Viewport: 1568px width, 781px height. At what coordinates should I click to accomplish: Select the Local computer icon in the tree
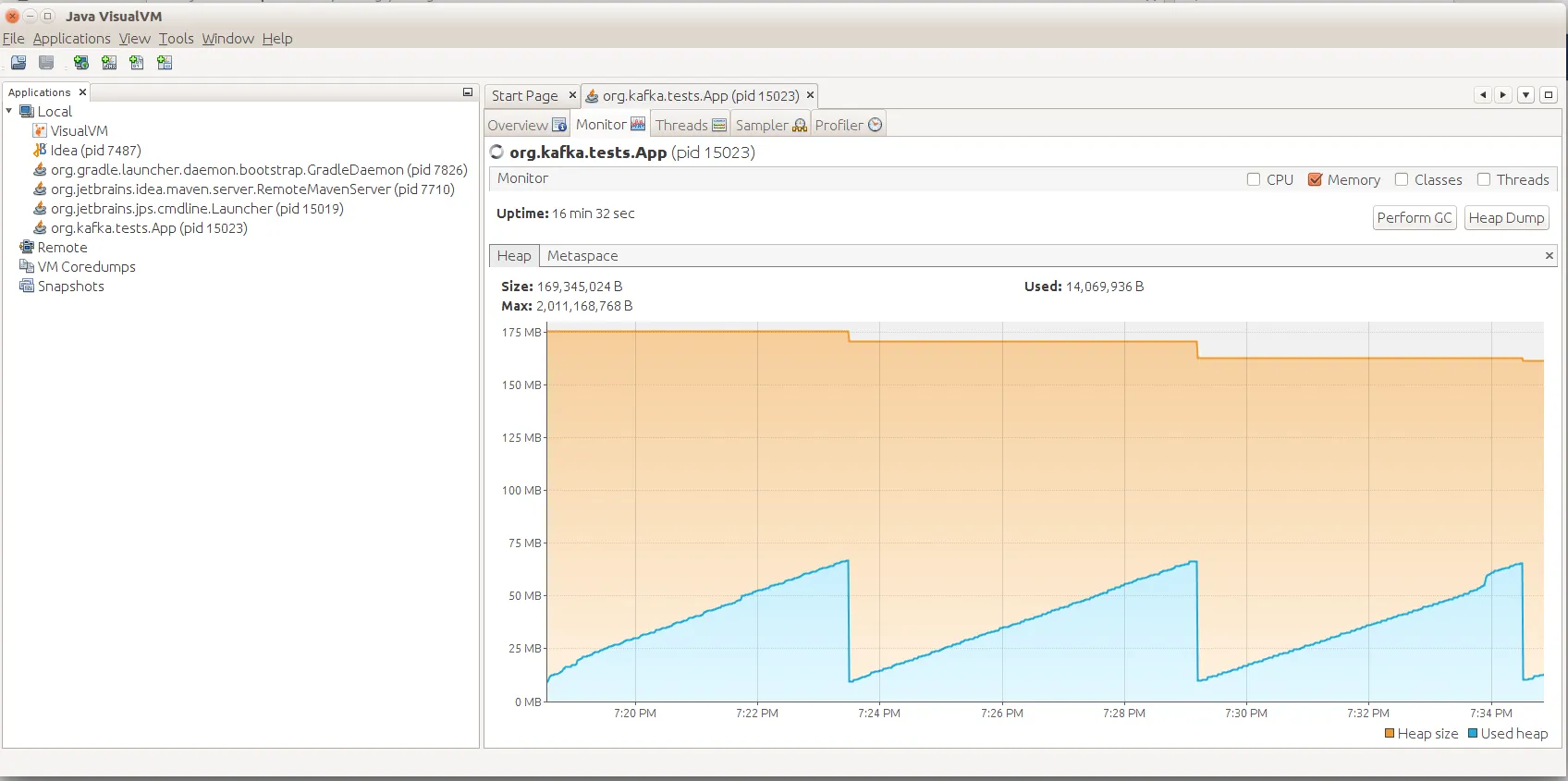(x=27, y=112)
